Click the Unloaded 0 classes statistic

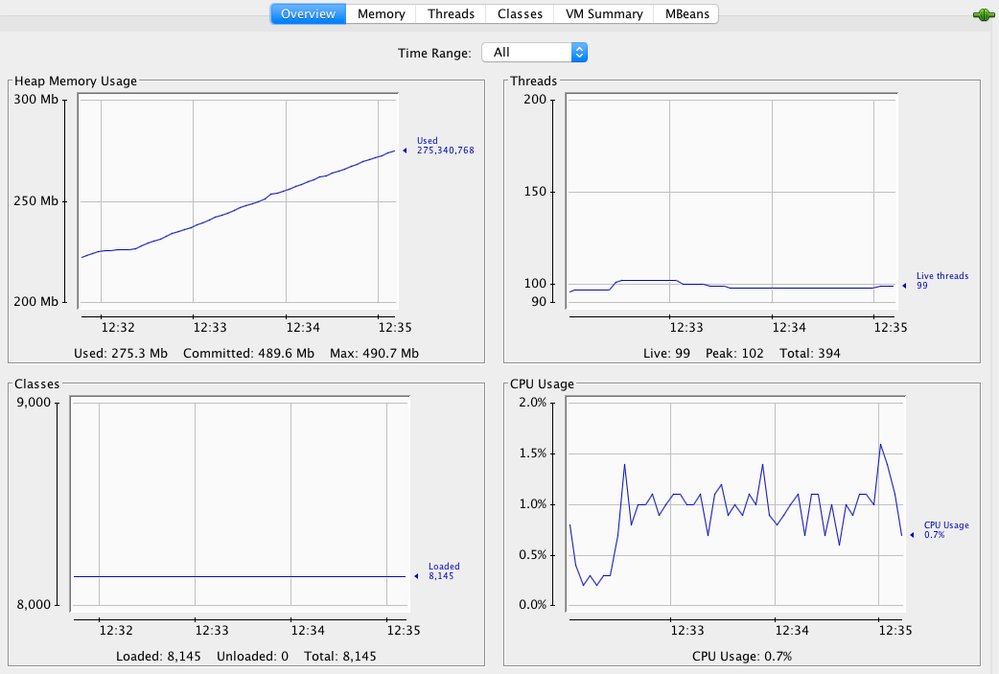pyautogui.click(x=252, y=656)
